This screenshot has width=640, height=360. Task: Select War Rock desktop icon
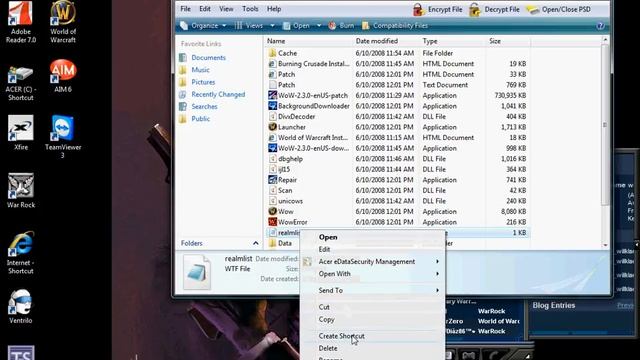tap(21, 191)
